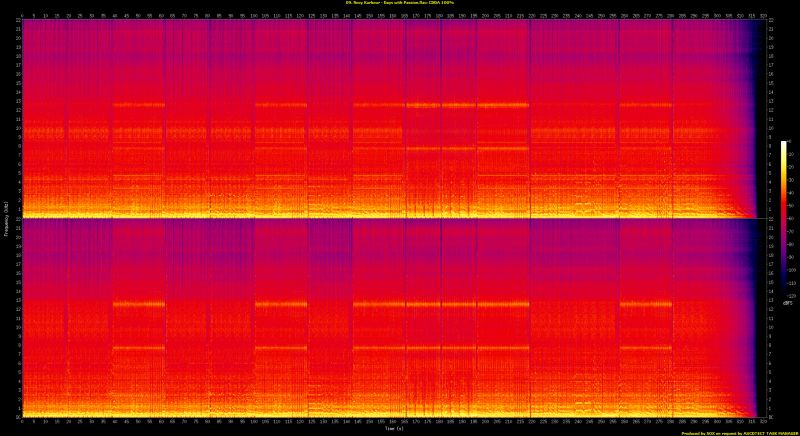
Task: Click the first 13 kHz band in lower channel
Action: 138,303
